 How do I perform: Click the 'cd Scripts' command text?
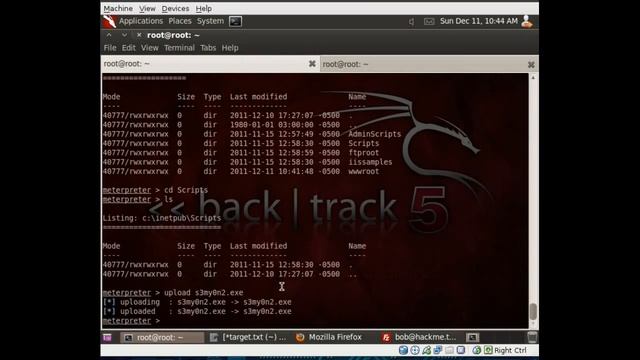(x=186, y=190)
